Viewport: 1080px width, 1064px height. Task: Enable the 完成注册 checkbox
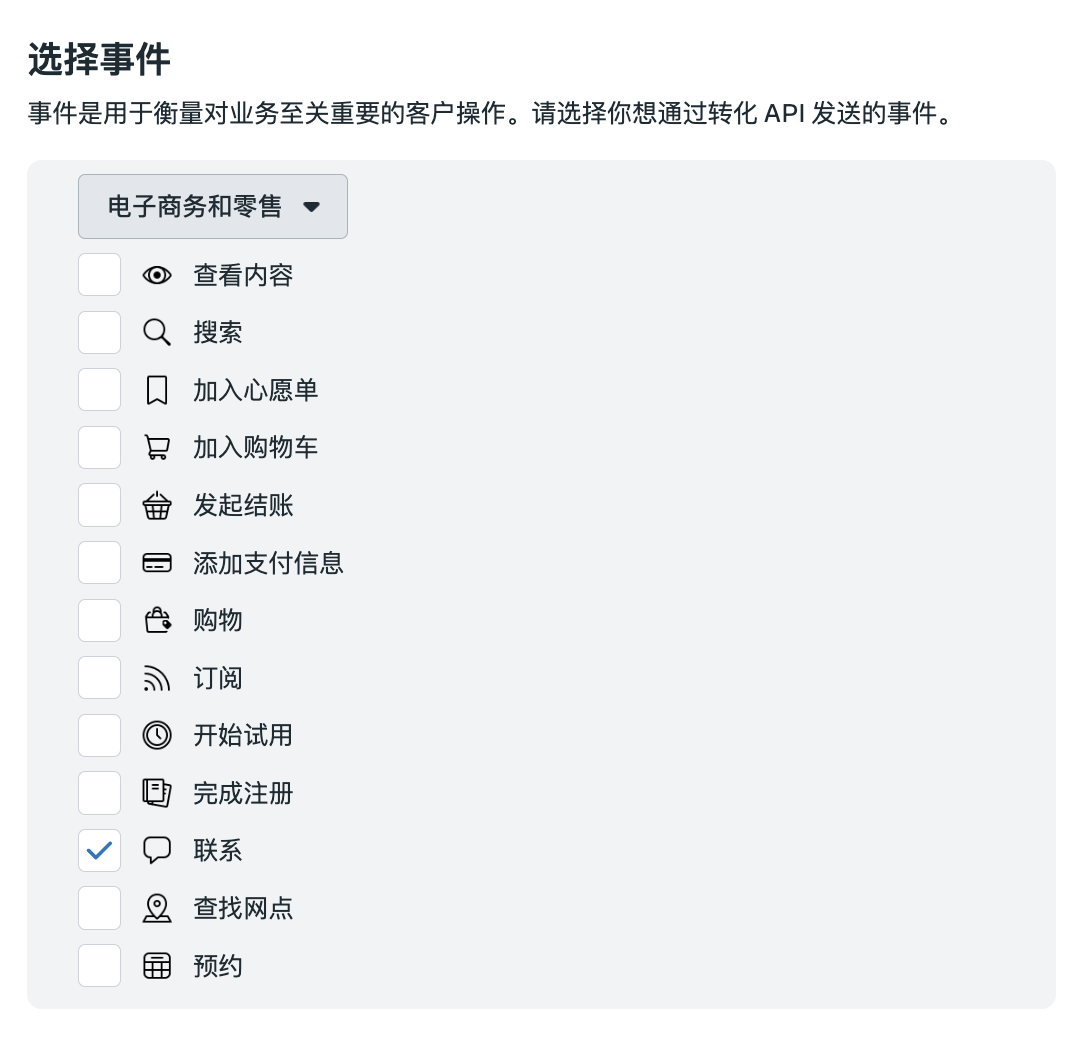pyautogui.click(x=100, y=793)
